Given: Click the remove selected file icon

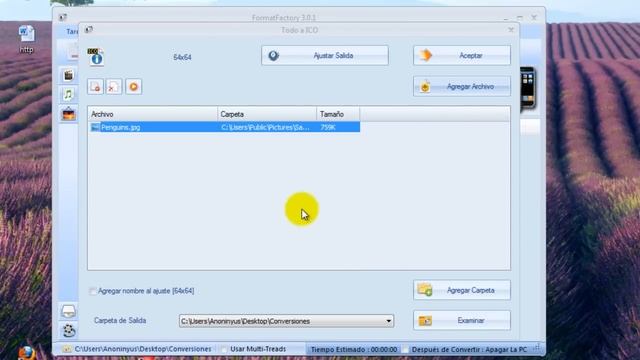Looking at the screenshot, I should 95,87.
